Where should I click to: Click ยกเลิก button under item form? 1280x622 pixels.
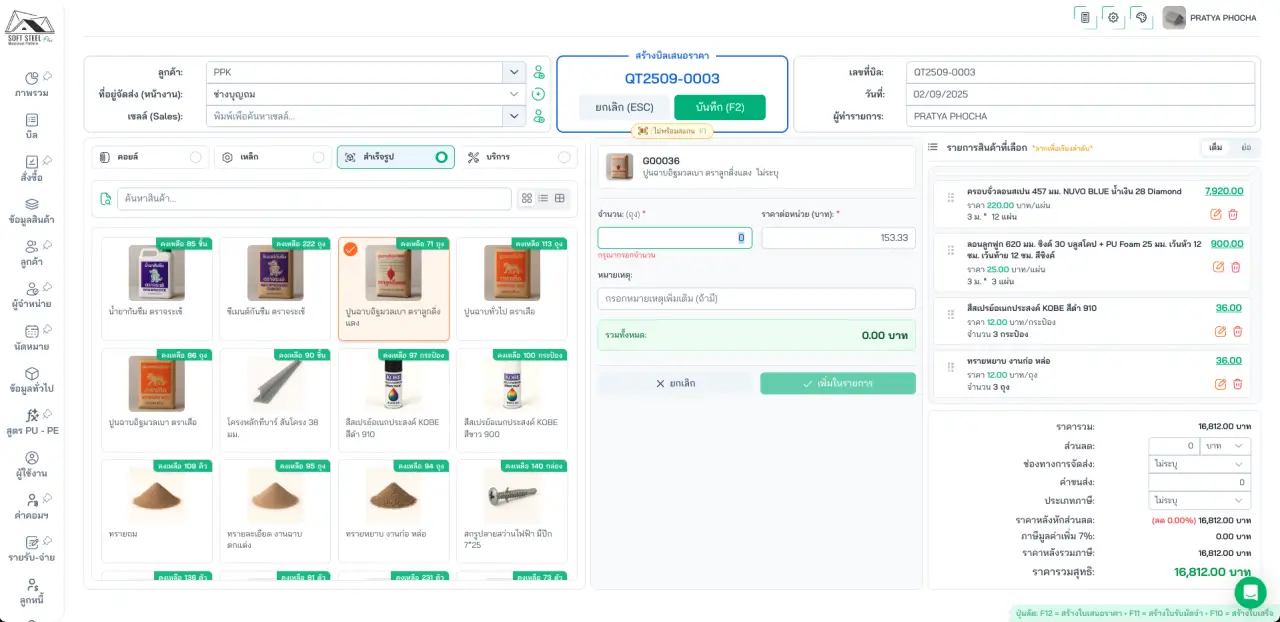tap(675, 383)
